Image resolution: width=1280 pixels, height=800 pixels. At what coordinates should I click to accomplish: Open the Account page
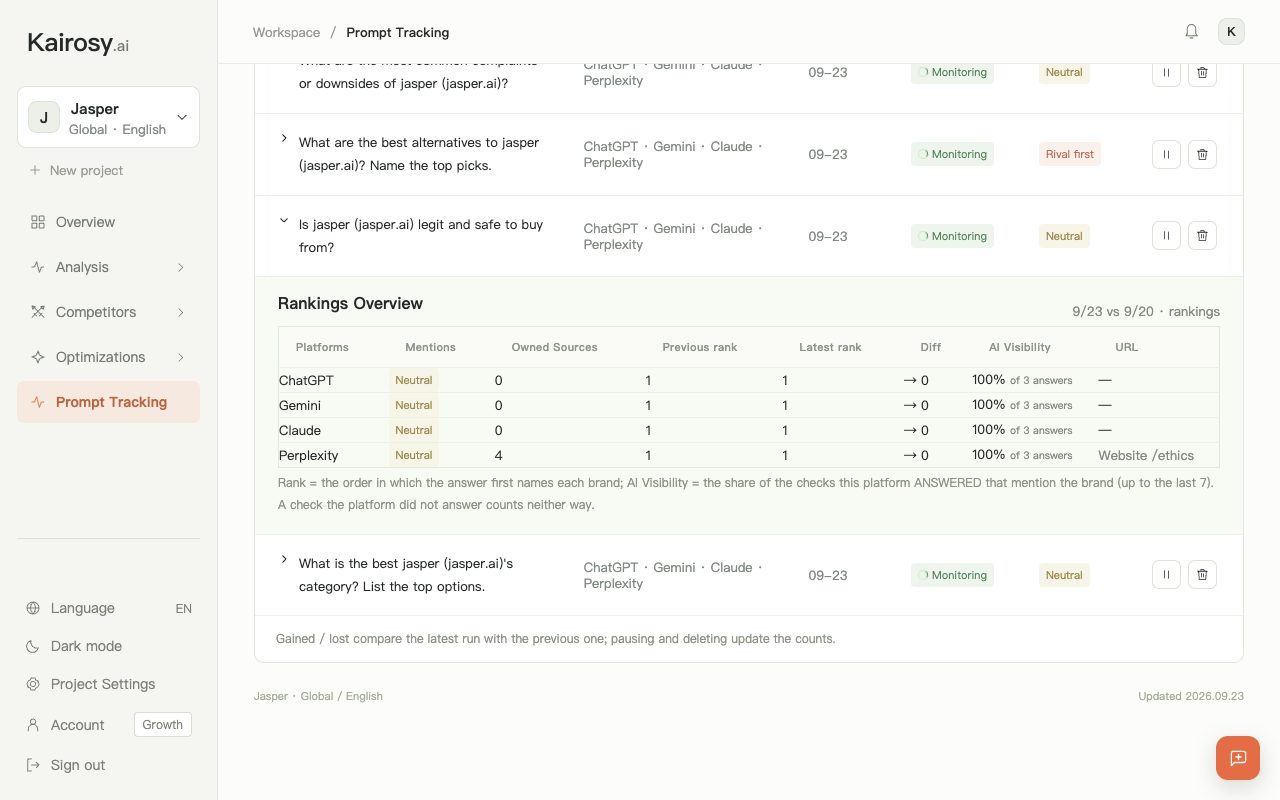coord(77,725)
